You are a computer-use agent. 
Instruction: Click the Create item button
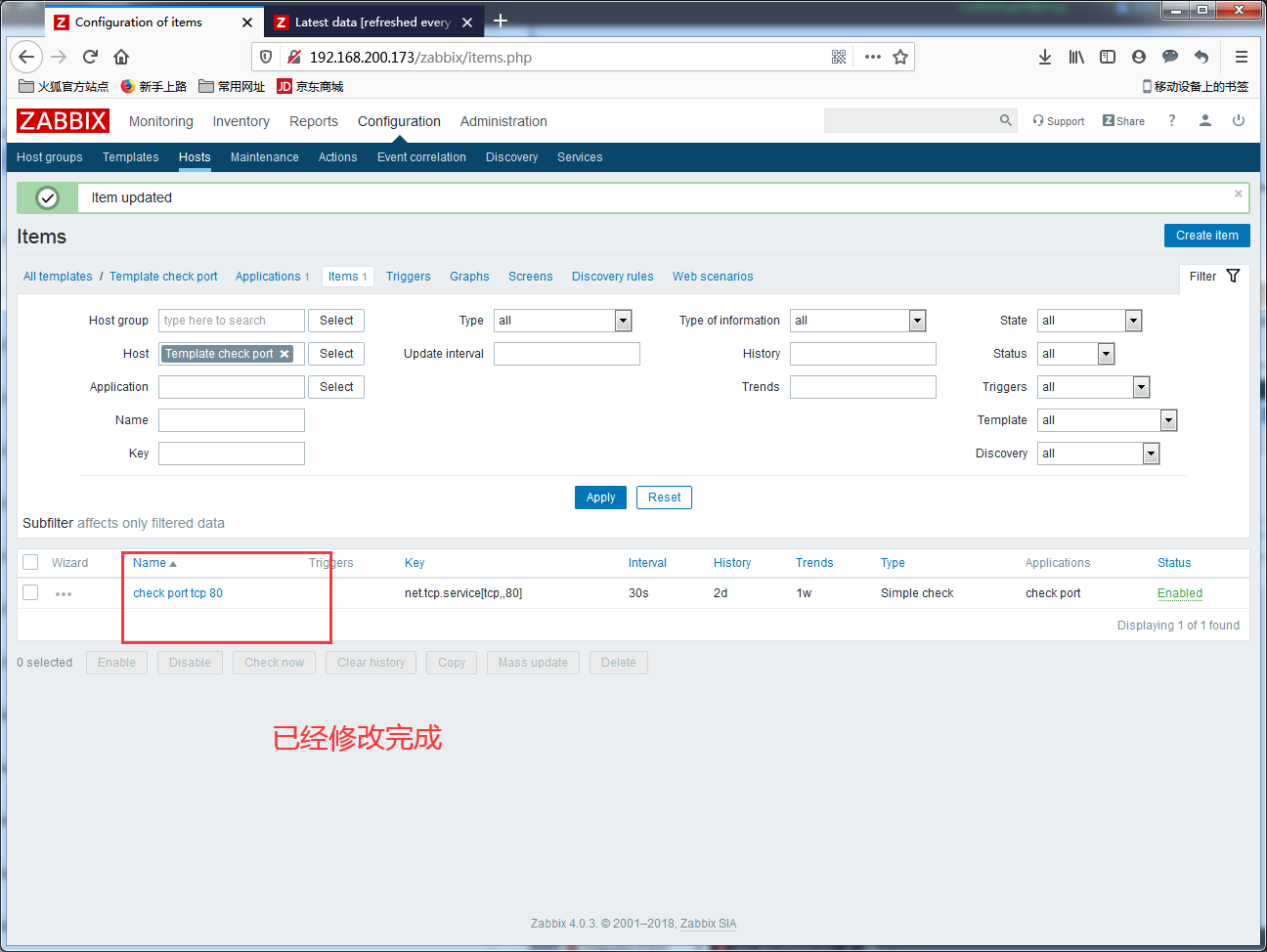1207,236
